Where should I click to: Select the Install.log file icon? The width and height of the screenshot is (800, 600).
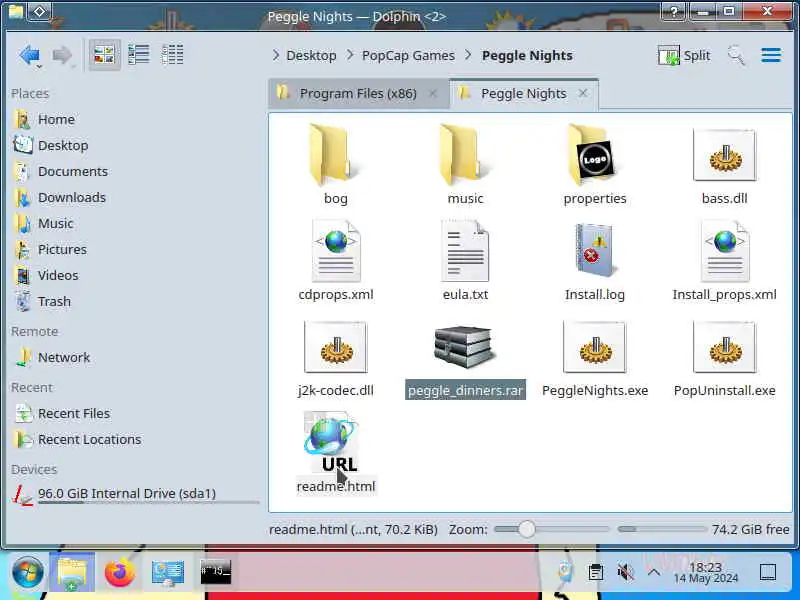(594, 251)
